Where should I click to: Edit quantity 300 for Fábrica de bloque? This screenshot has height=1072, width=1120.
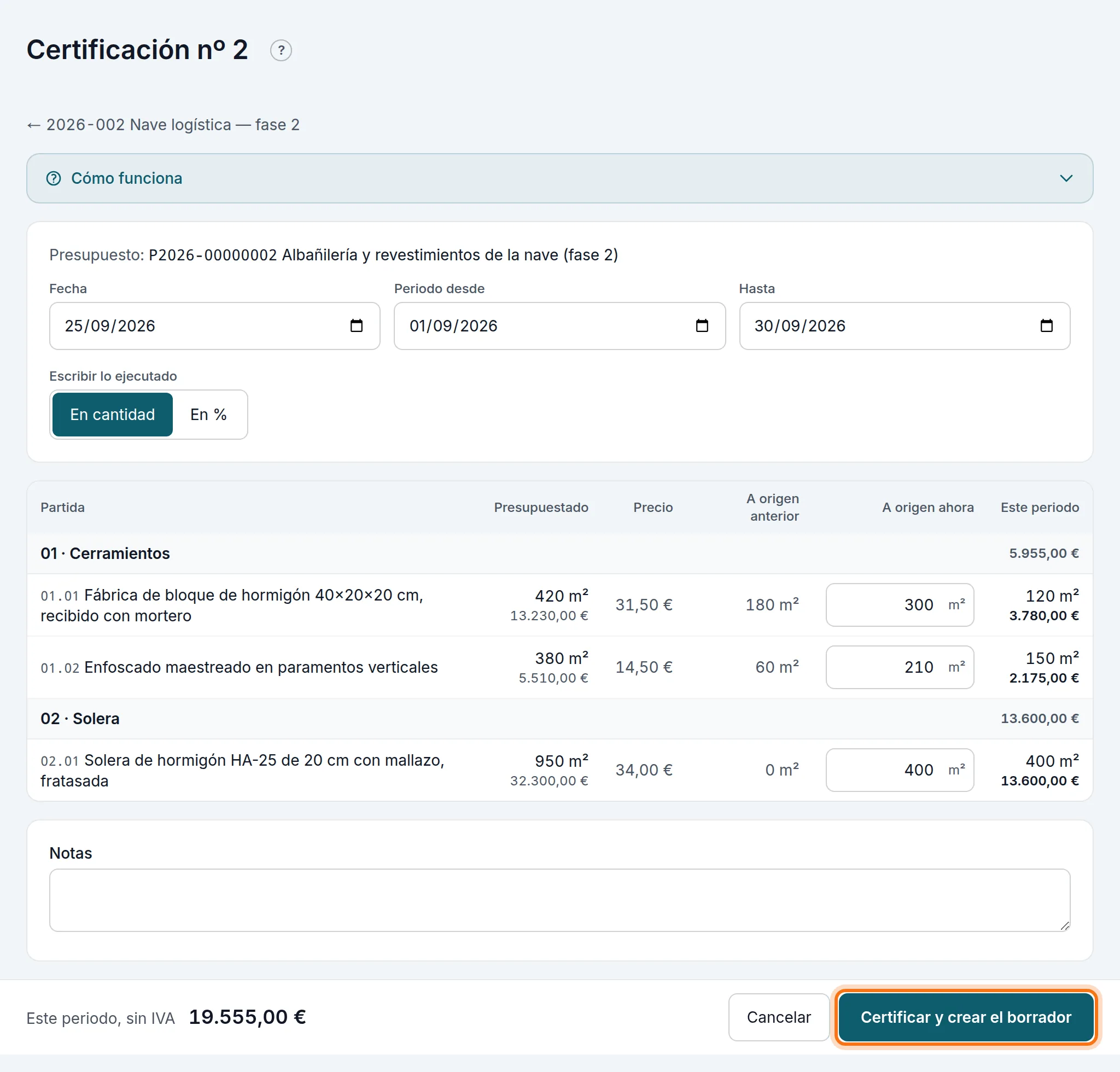(x=900, y=604)
